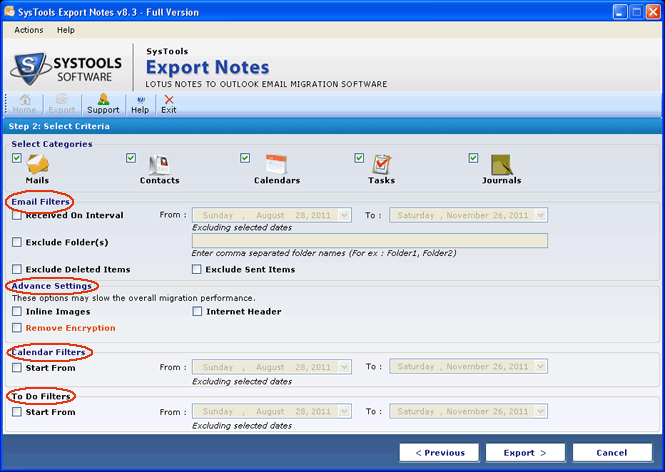Open To Do Filters To date dropdown
665x472 pixels.
point(540,411)
